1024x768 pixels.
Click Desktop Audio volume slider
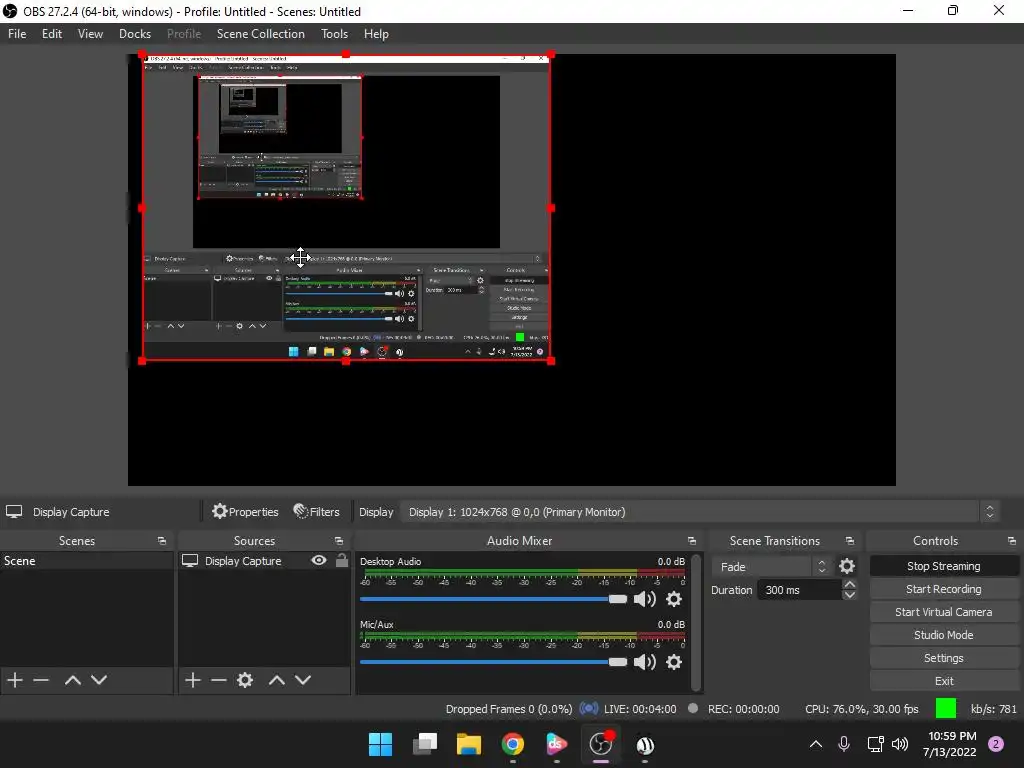coord(493,599)
